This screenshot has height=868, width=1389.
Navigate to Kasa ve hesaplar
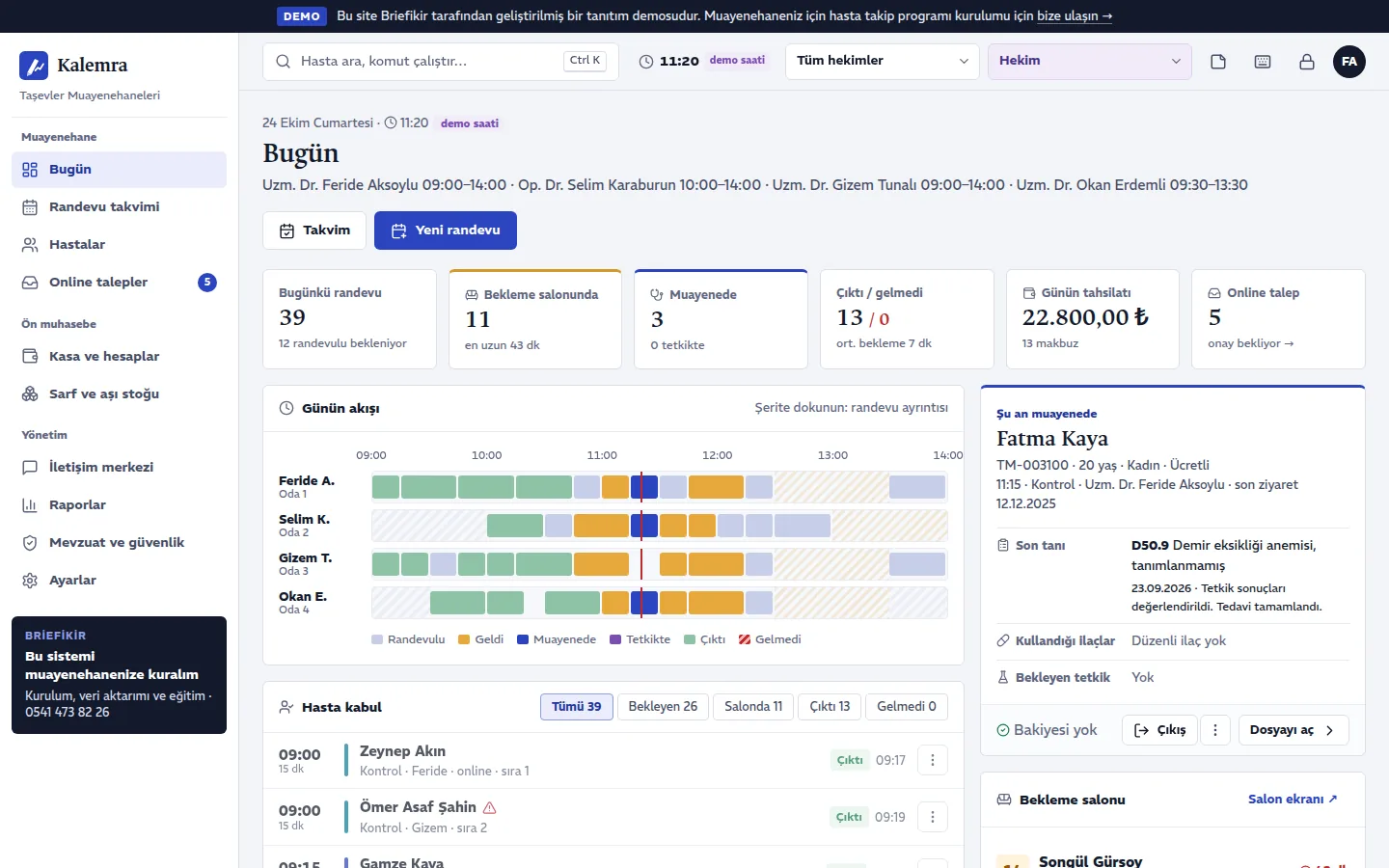click(x=119, y=357)
